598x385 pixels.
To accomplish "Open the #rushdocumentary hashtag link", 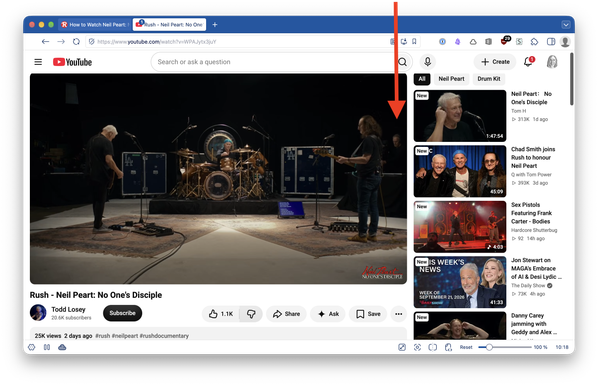I will tap(164, 336).
